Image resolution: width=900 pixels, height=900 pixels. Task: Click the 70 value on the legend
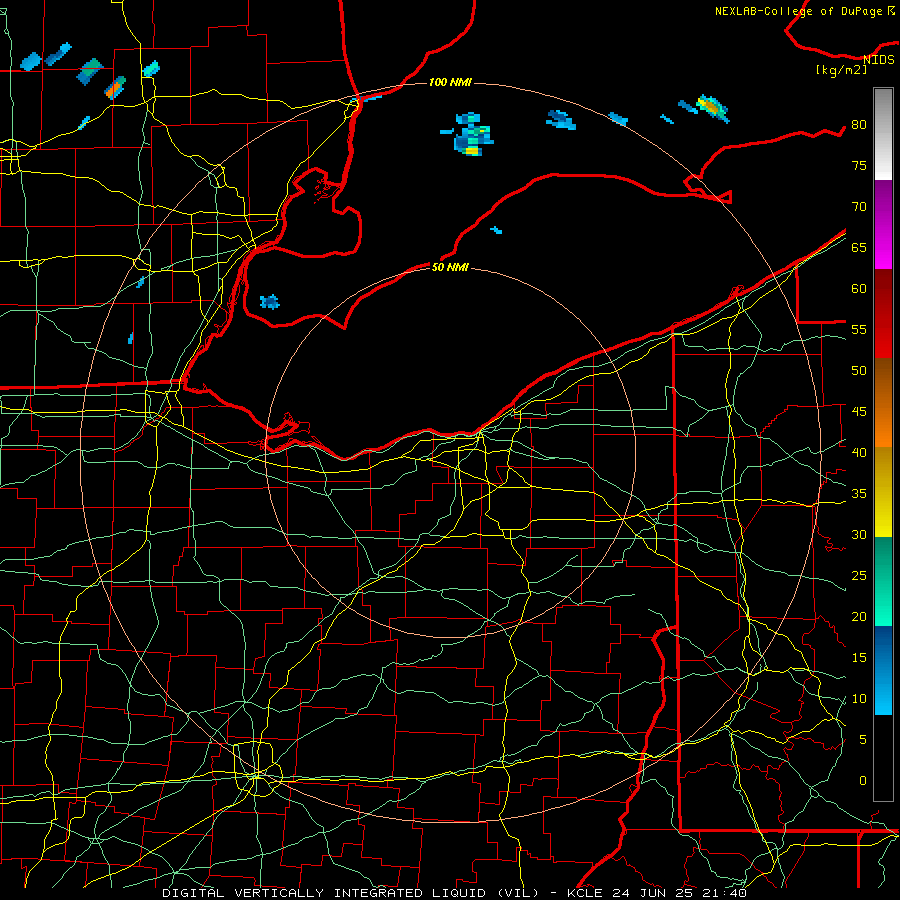tap(859, 207)
